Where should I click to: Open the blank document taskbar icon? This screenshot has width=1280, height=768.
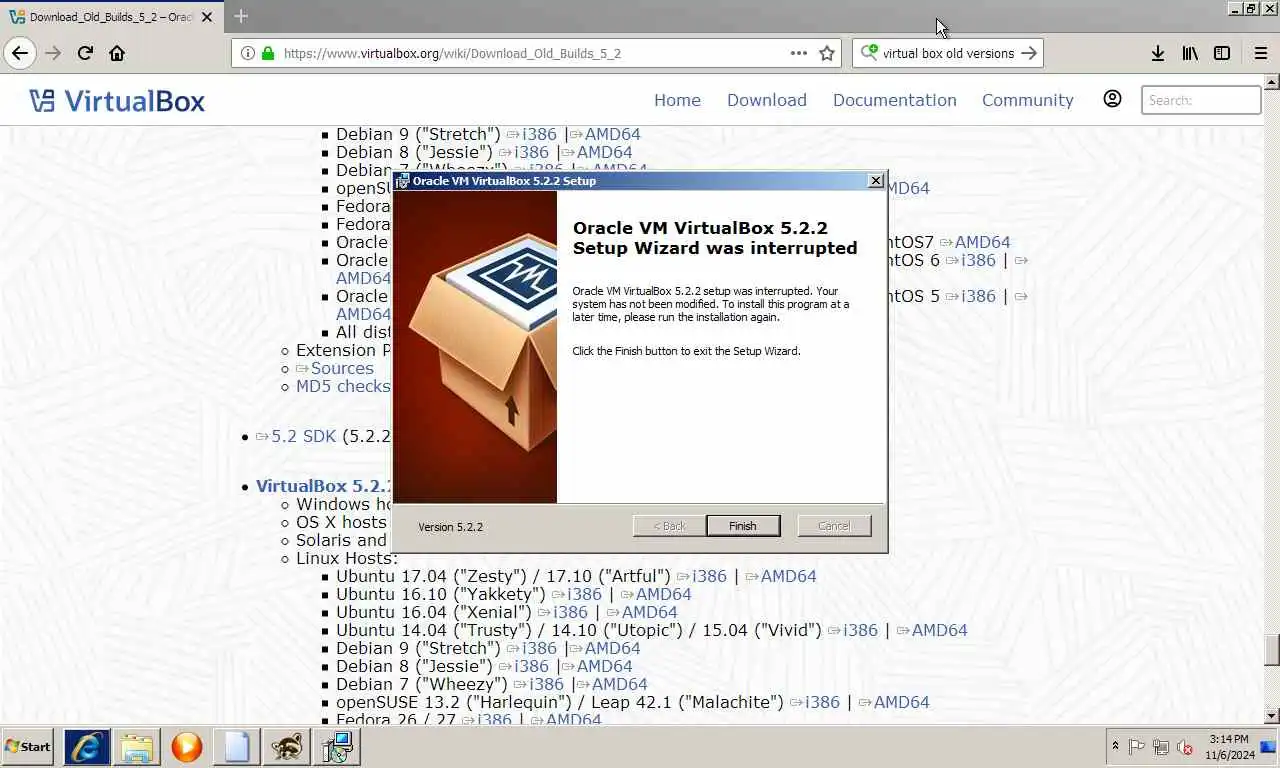pos(237,747)
